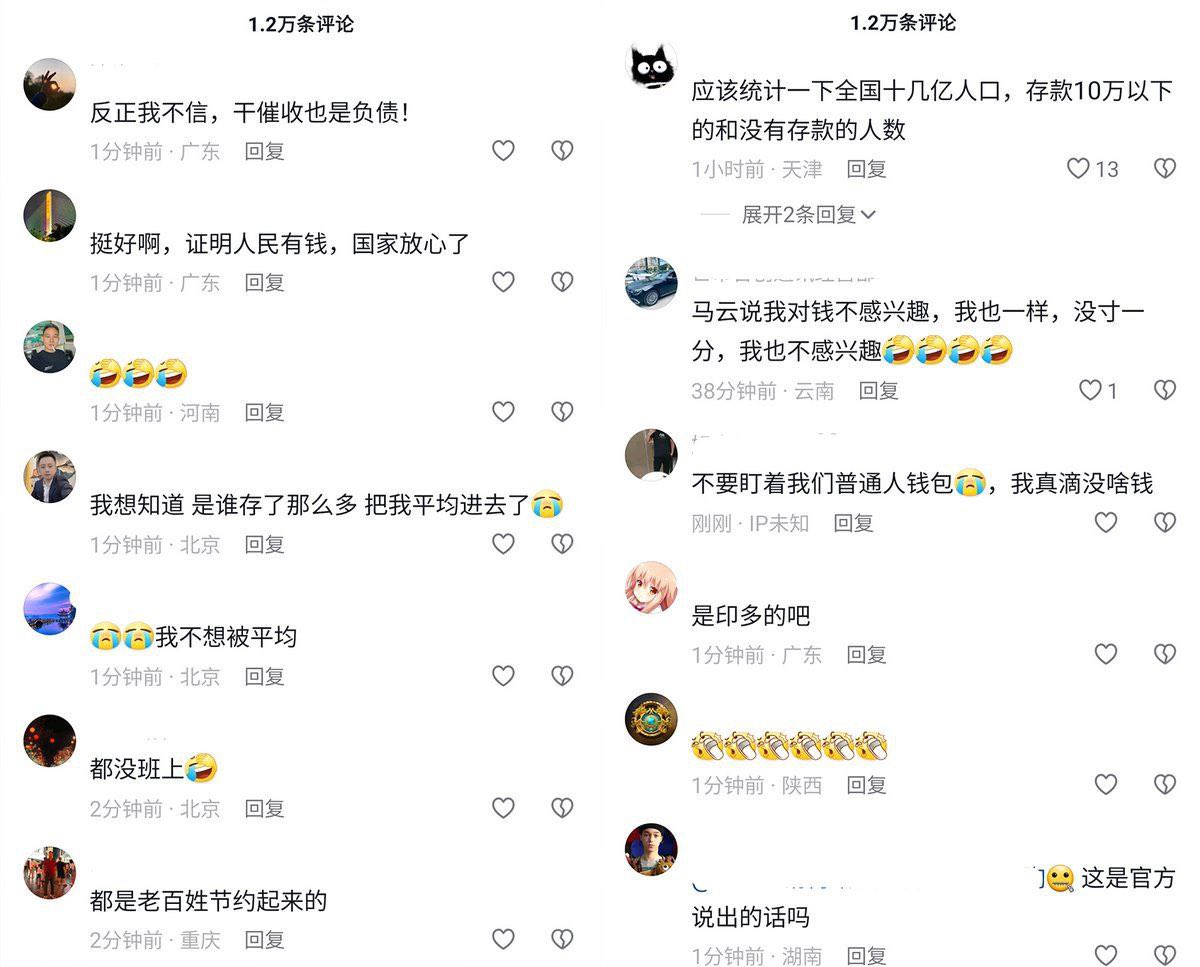1200x967 pixels.
Task: Like the 马云 comment from 云南
Action: coord(1091,390)
